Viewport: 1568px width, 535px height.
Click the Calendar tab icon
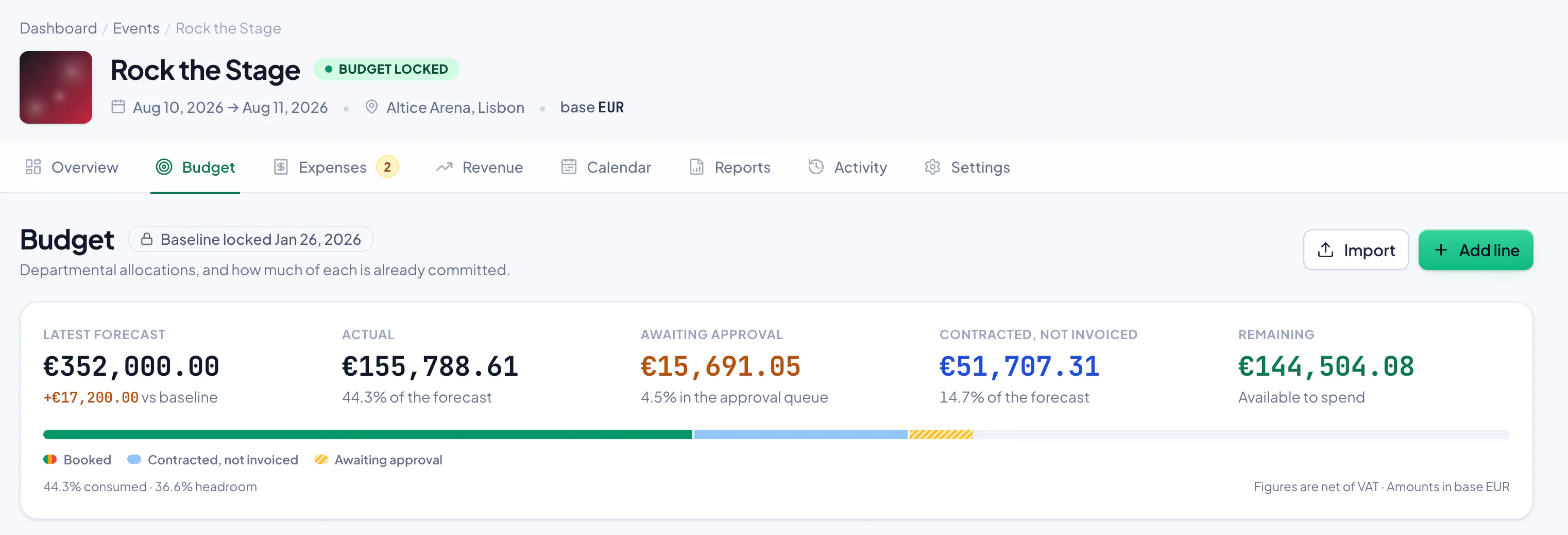pos(569,167)
